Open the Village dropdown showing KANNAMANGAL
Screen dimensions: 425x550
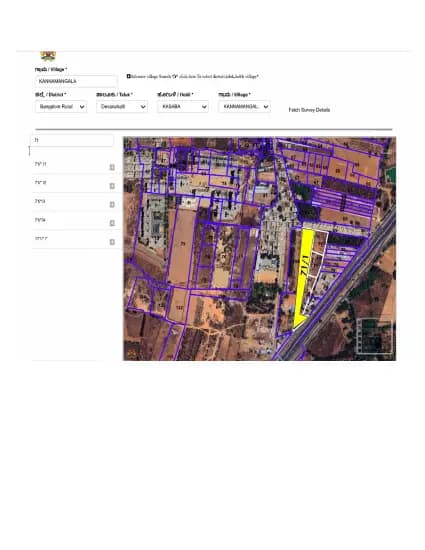point(244,107)
